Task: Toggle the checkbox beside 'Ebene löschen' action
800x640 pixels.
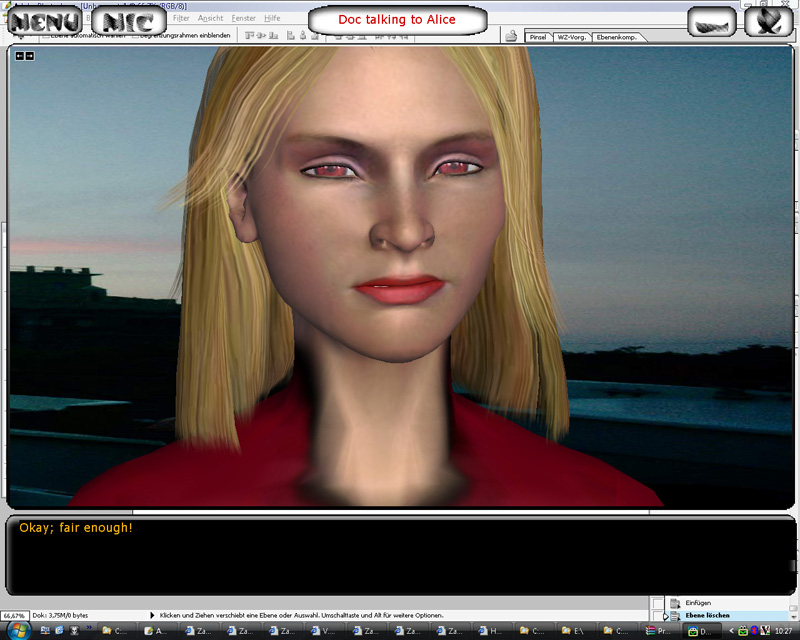Action: pyautogui.click(x=658, y=616)
